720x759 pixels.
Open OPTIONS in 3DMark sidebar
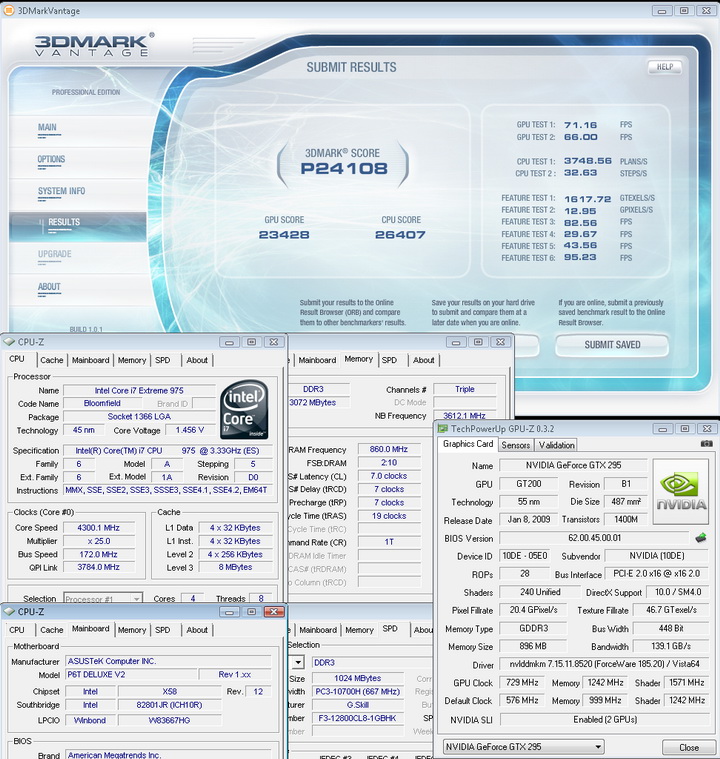pos(51,159)
